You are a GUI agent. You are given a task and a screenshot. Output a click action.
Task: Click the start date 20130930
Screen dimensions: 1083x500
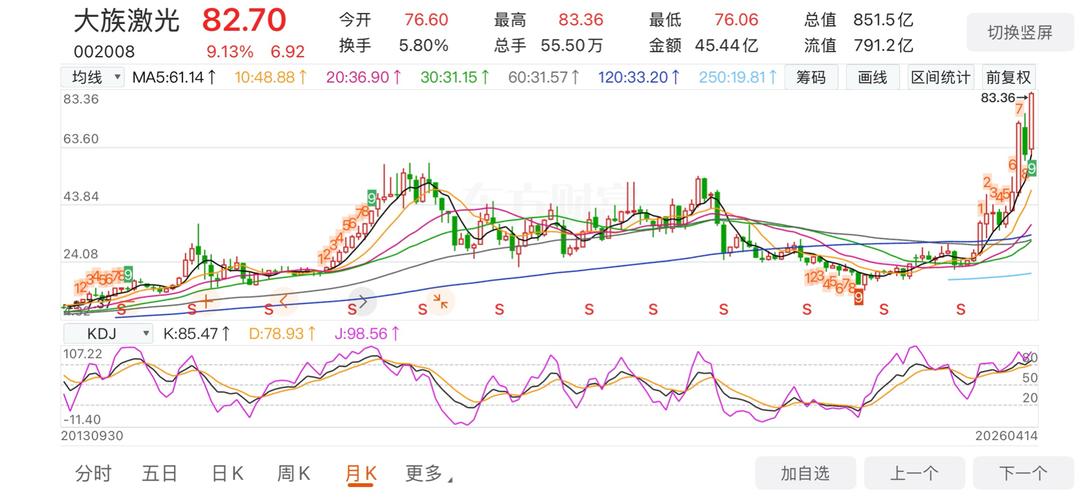pyautogui.click(x=93, y=436)
